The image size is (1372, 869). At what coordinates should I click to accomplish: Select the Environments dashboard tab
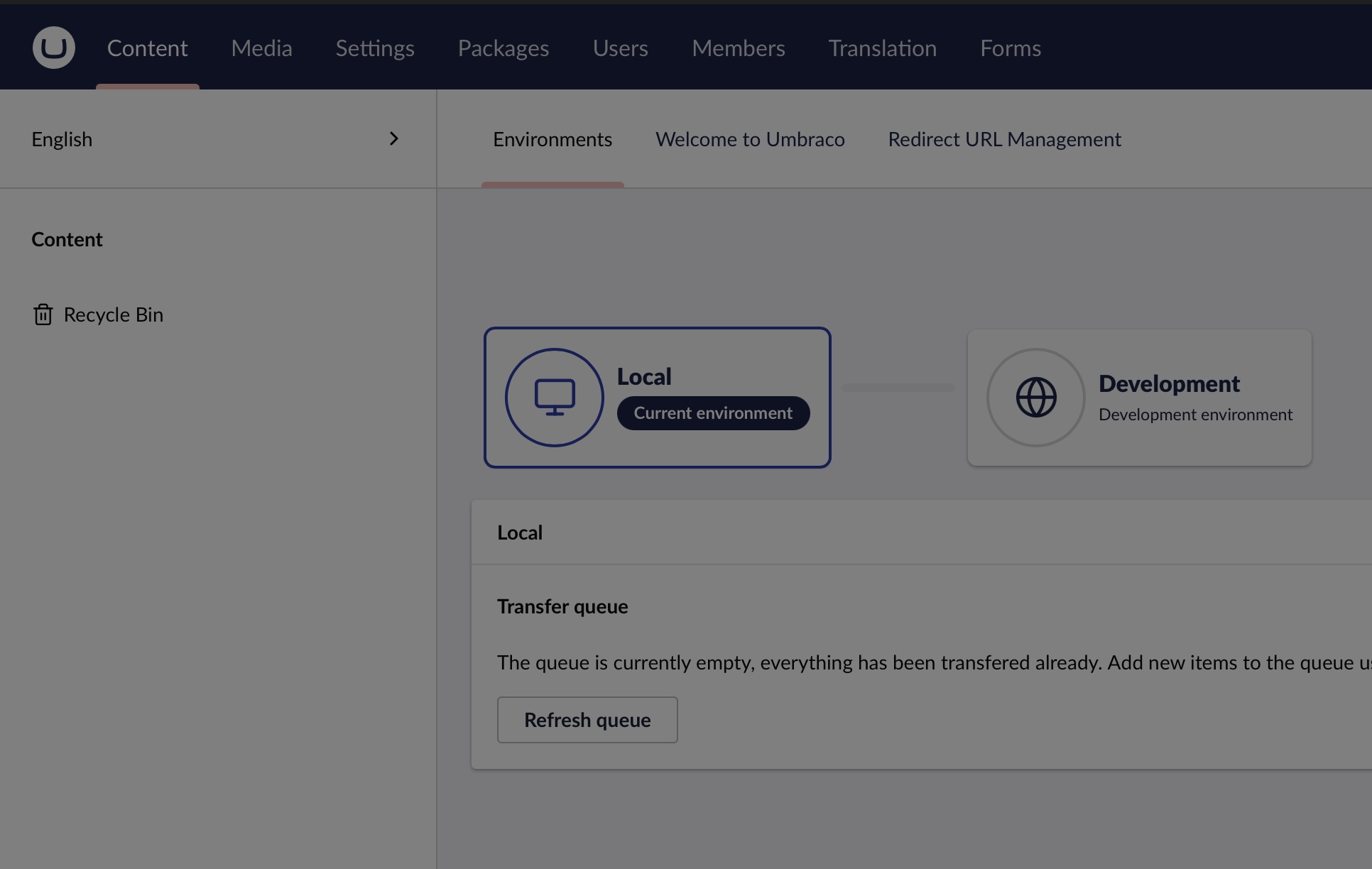(x=552, y=139)
